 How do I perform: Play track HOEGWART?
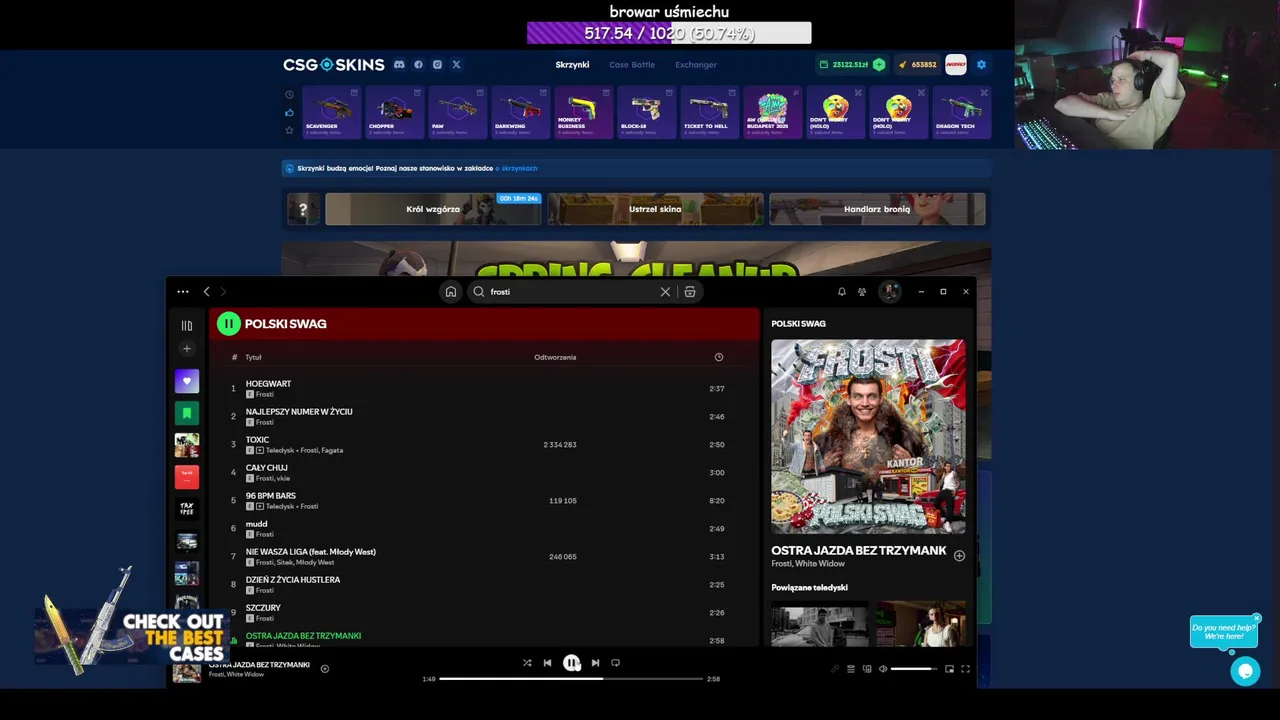(x=268, y=384)
